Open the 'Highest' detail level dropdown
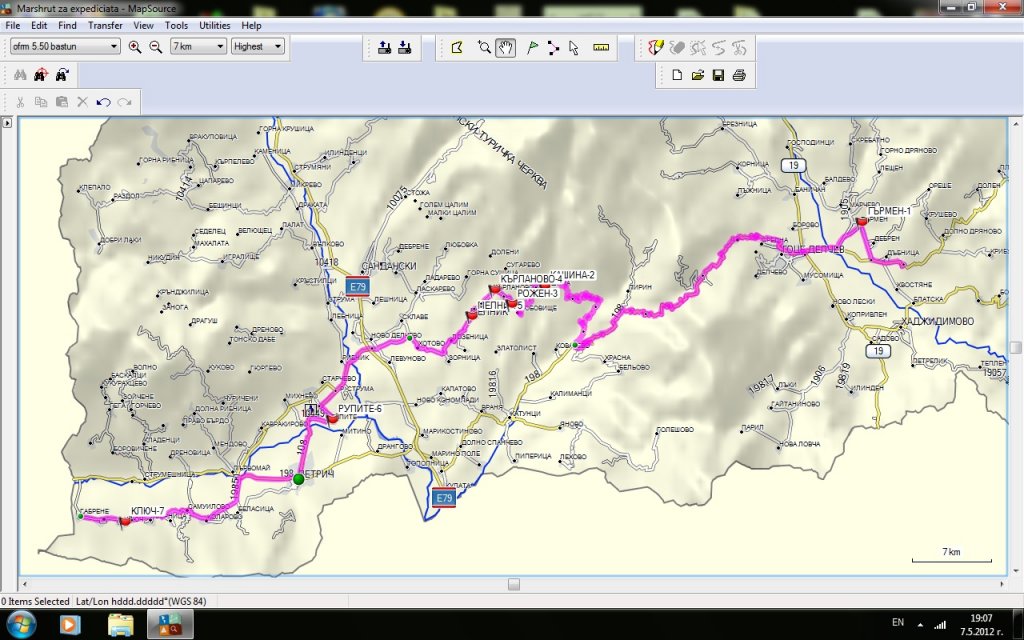The image size is (1024, 640). 258,46
